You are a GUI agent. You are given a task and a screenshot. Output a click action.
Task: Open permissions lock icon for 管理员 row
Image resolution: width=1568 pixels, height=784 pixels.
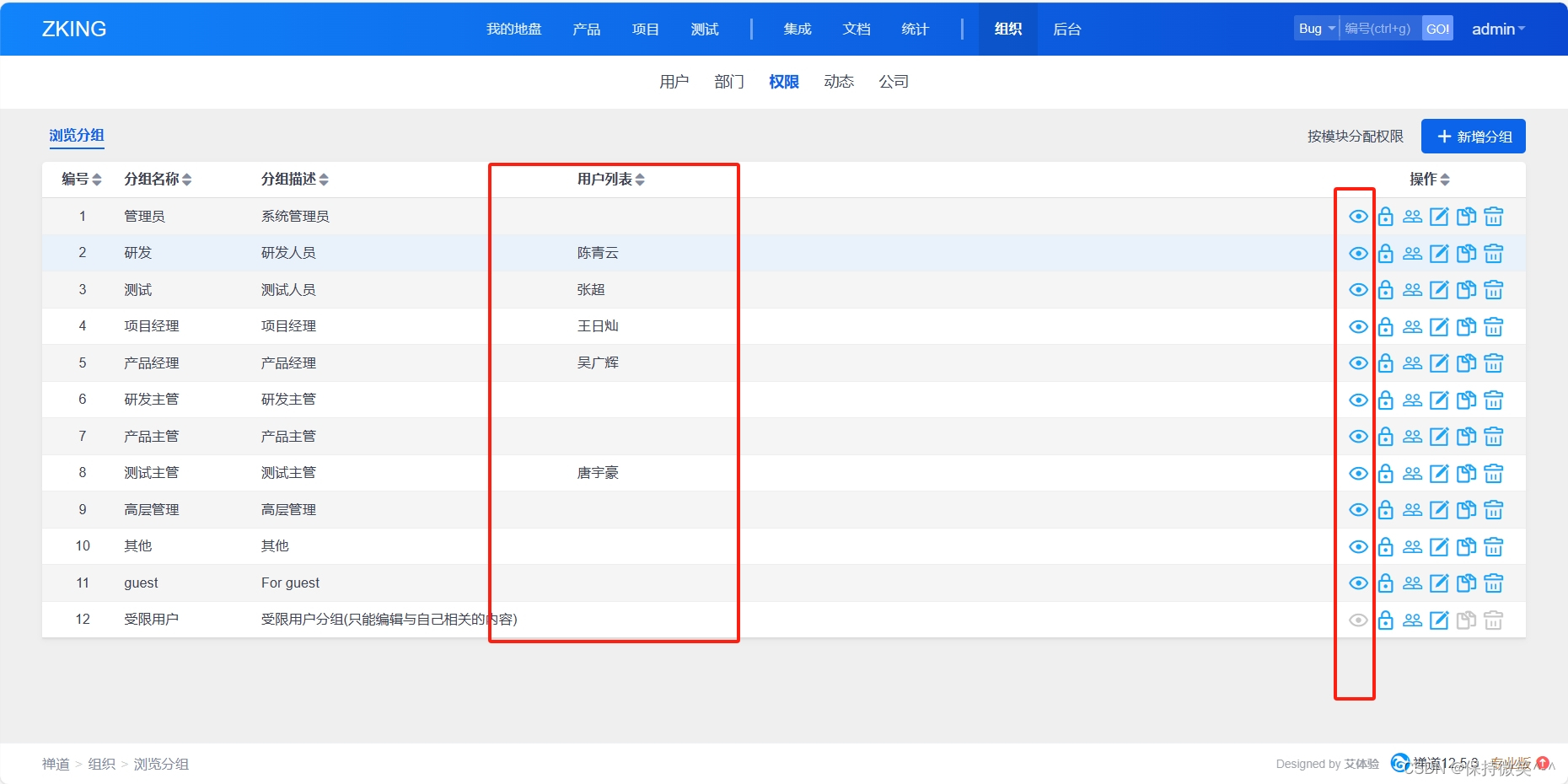click(1385, 217)
